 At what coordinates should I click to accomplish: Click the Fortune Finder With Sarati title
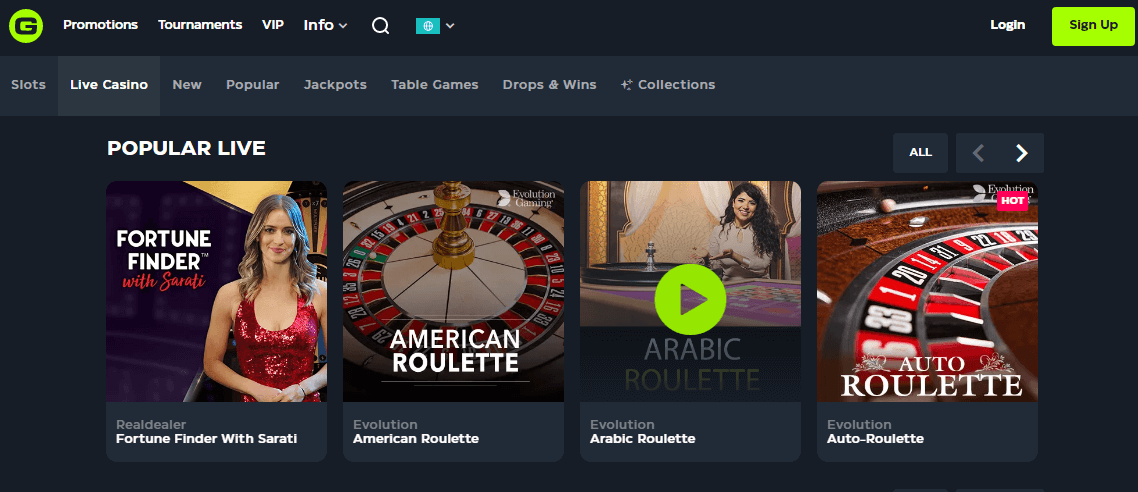(206, 439)
